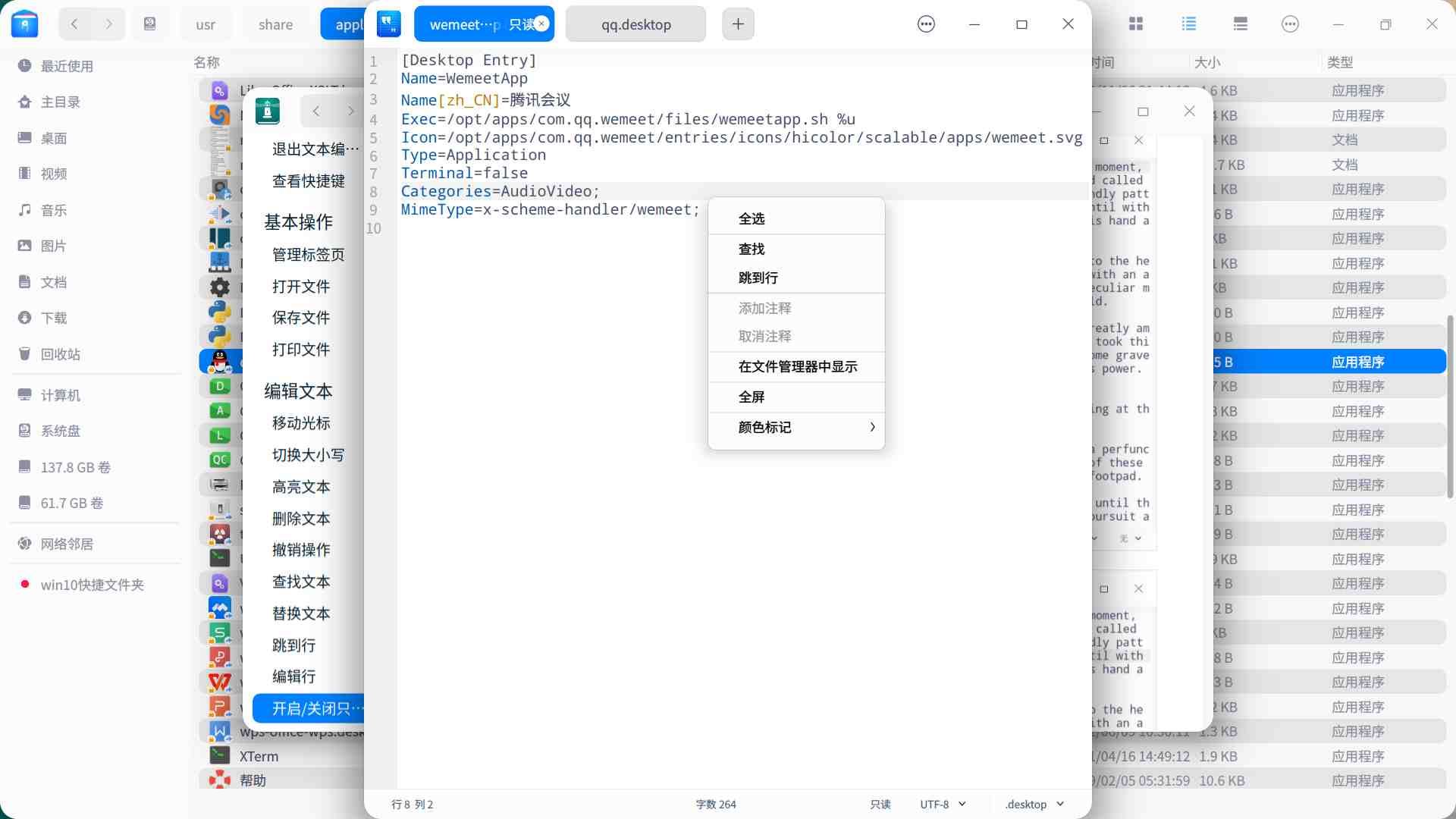The width and height of the screenshot is (1456, 819).
Task: Open the text editor's three-dot menu
Action: 926,24
